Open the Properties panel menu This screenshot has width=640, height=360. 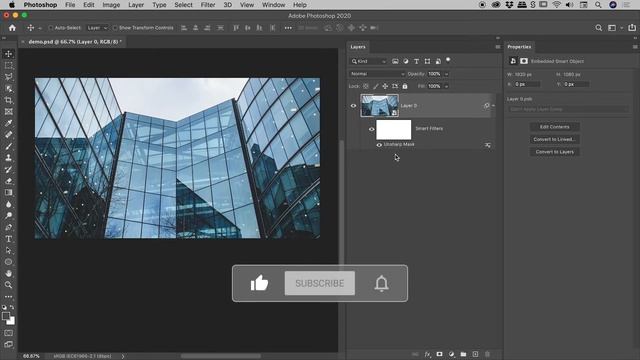coord(635,47)
